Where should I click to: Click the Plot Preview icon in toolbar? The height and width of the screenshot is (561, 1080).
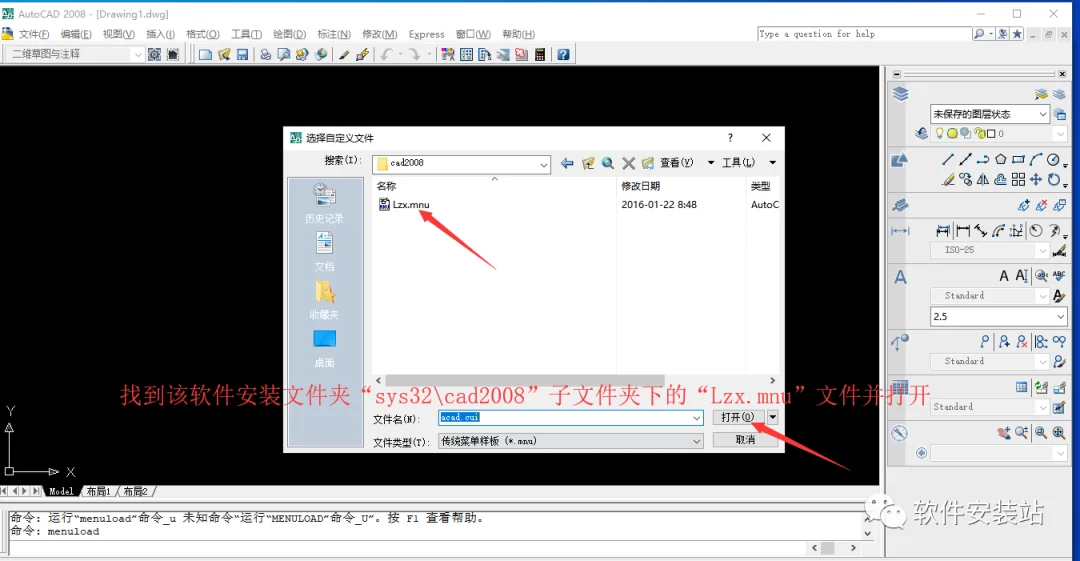pos(283,54)
